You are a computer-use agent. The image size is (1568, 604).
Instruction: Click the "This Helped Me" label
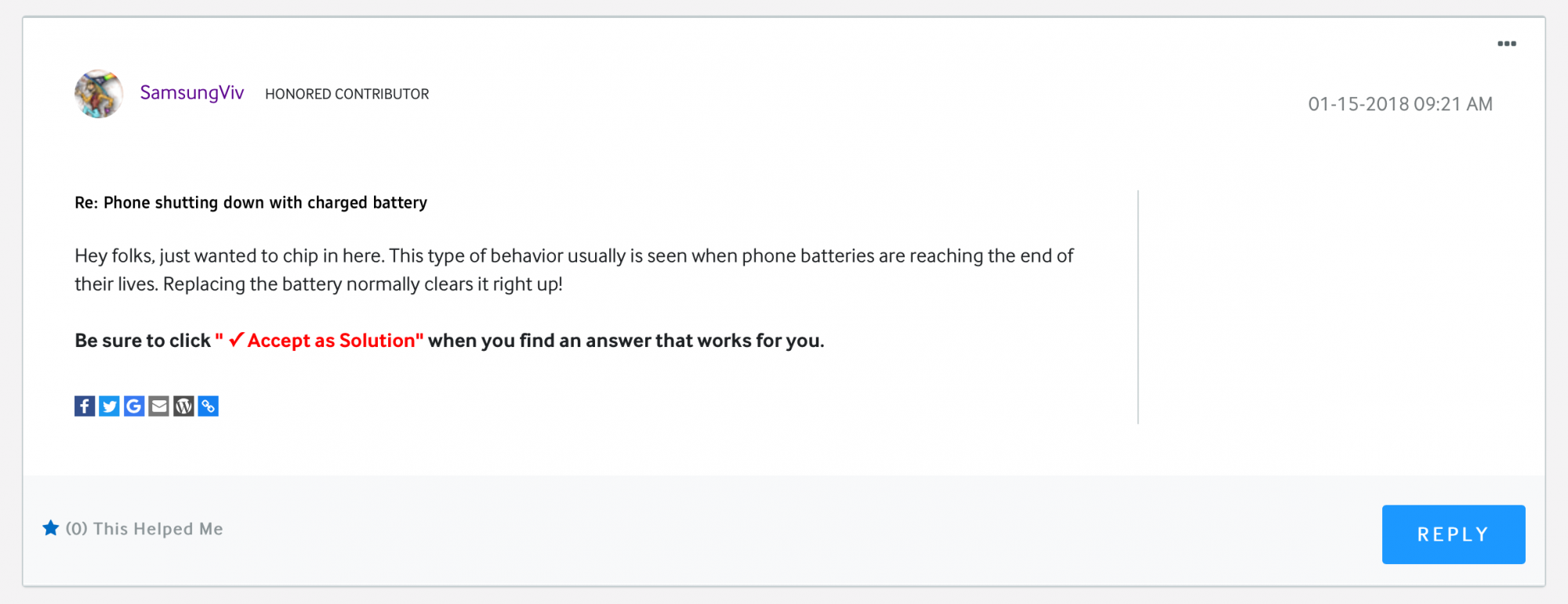[158, 529]
